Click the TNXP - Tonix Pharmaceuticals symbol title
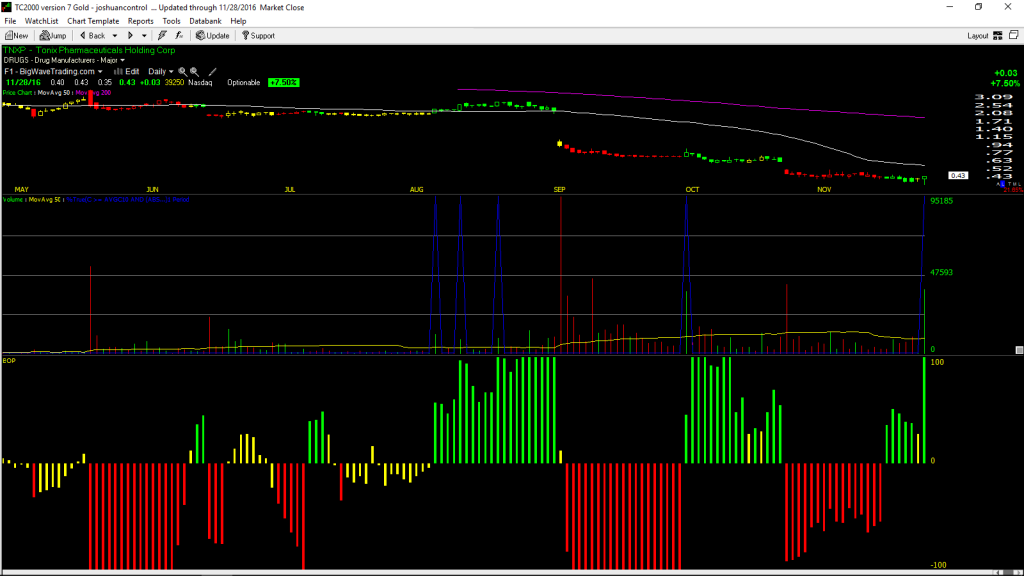Viewport: 1024px width, 576px height. tap(89, 50)
